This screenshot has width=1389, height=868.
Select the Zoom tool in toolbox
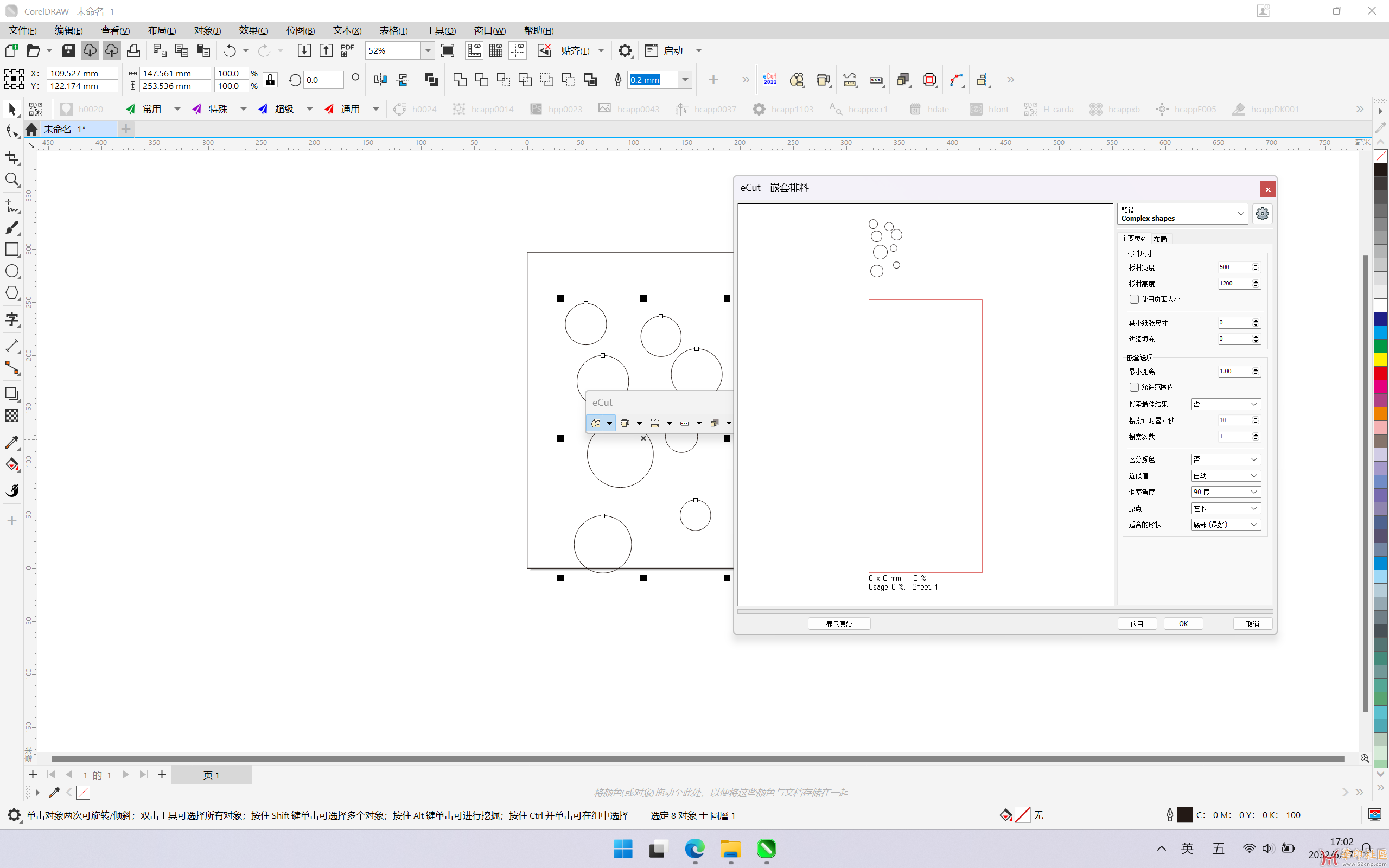[12, 180]
